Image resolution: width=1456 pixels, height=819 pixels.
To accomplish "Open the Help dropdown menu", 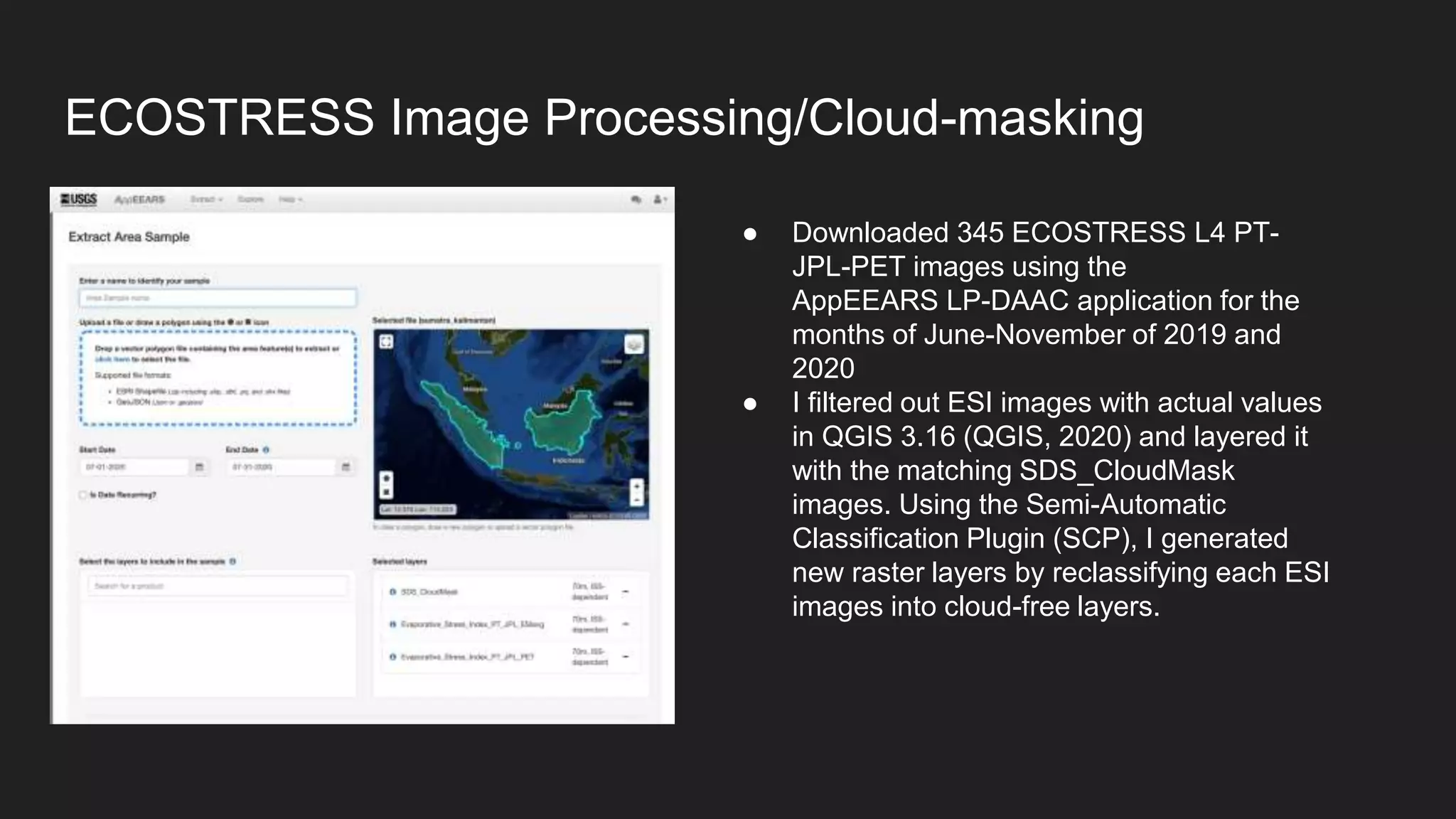I will click(x=290, y=200).
